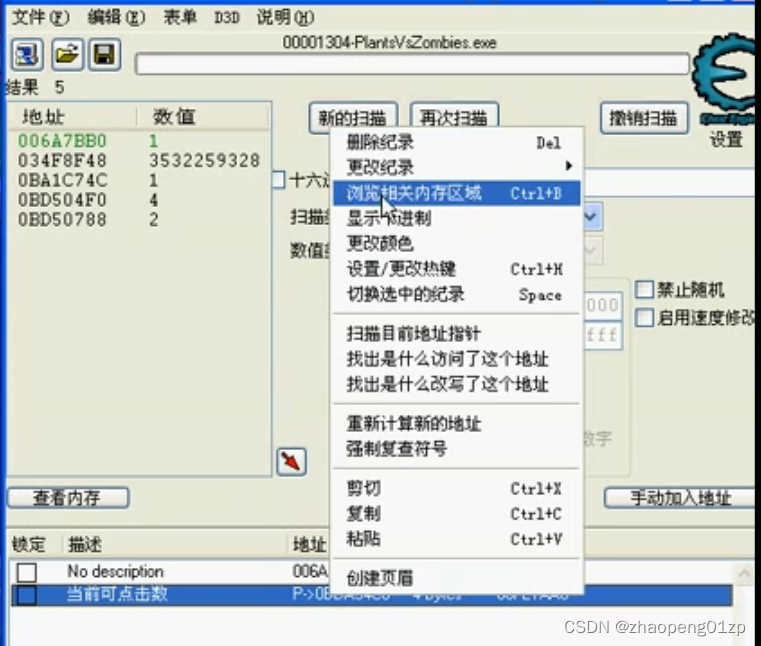Open the 说明(H) menu
The width and height of the screenshot is (761, 646).
tap(285, 17)
